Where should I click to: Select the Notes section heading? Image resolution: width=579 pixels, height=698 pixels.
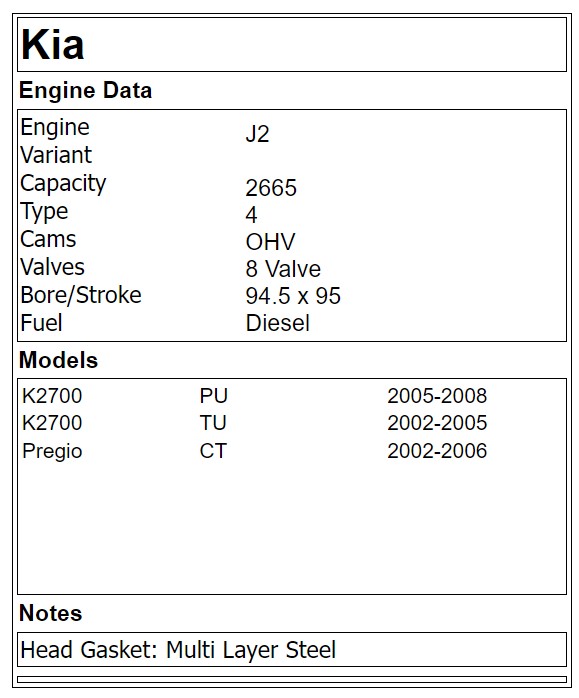50,613
